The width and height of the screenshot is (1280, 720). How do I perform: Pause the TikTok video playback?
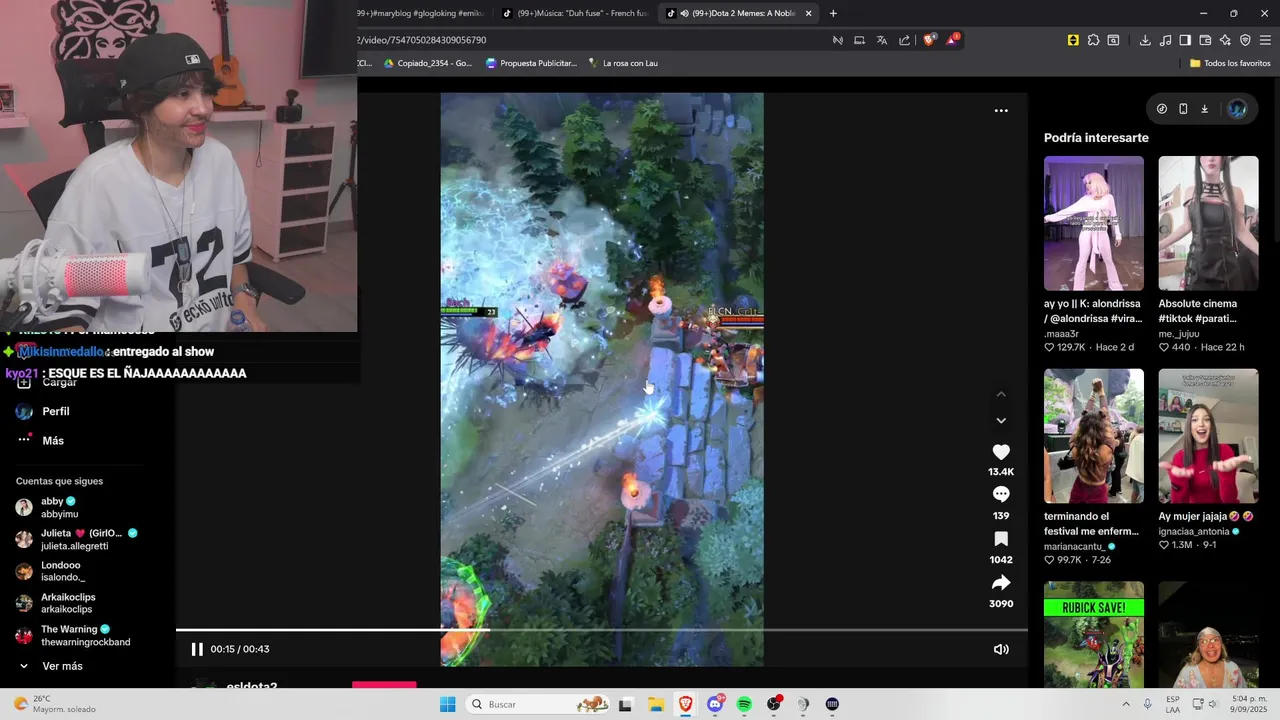pos(197,649)
